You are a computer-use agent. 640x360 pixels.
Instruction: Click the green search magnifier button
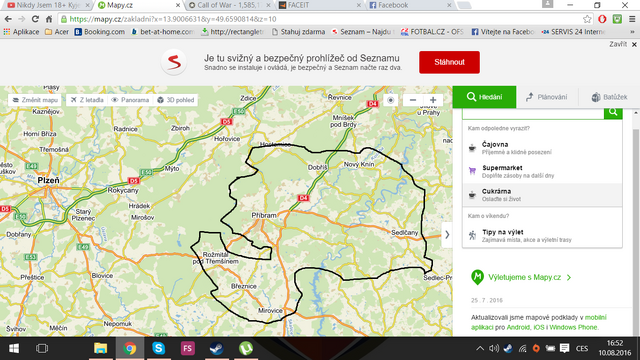click(x=613, y=112)
